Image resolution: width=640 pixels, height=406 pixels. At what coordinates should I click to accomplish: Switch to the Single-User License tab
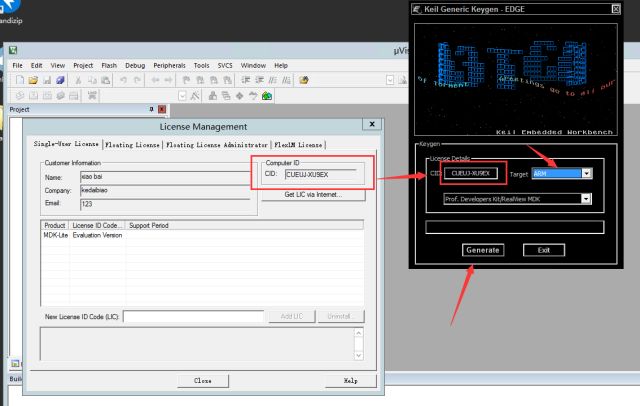coord(66,144)
